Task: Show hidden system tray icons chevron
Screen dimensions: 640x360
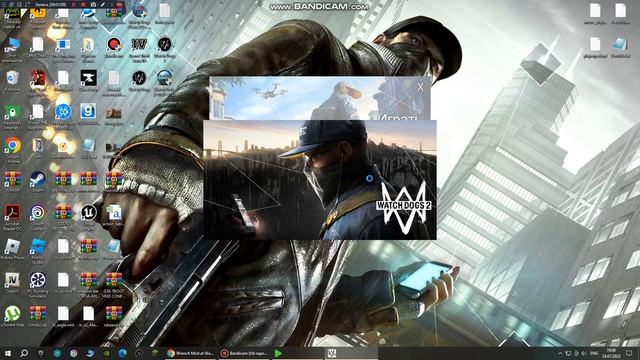Action: pos(560,353)
